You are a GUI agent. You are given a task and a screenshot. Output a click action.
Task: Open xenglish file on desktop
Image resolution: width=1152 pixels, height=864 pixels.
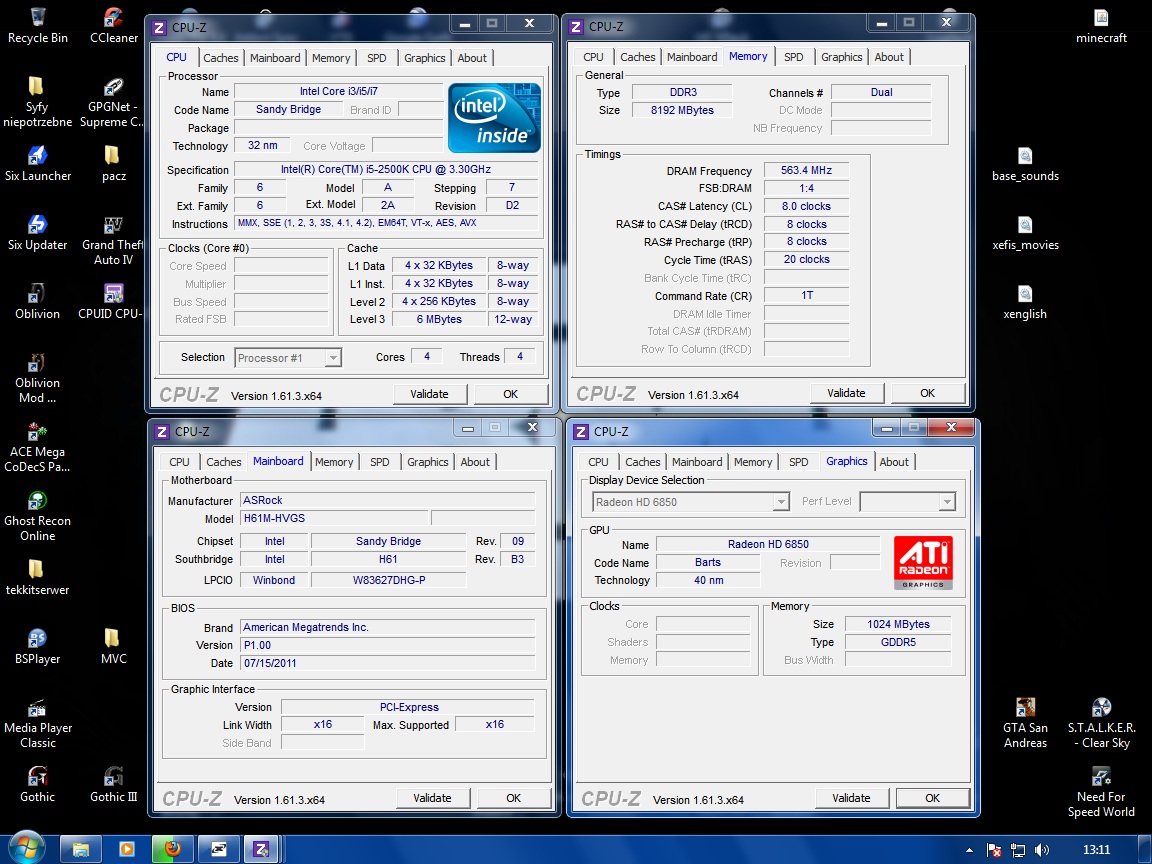(1025, 302)
